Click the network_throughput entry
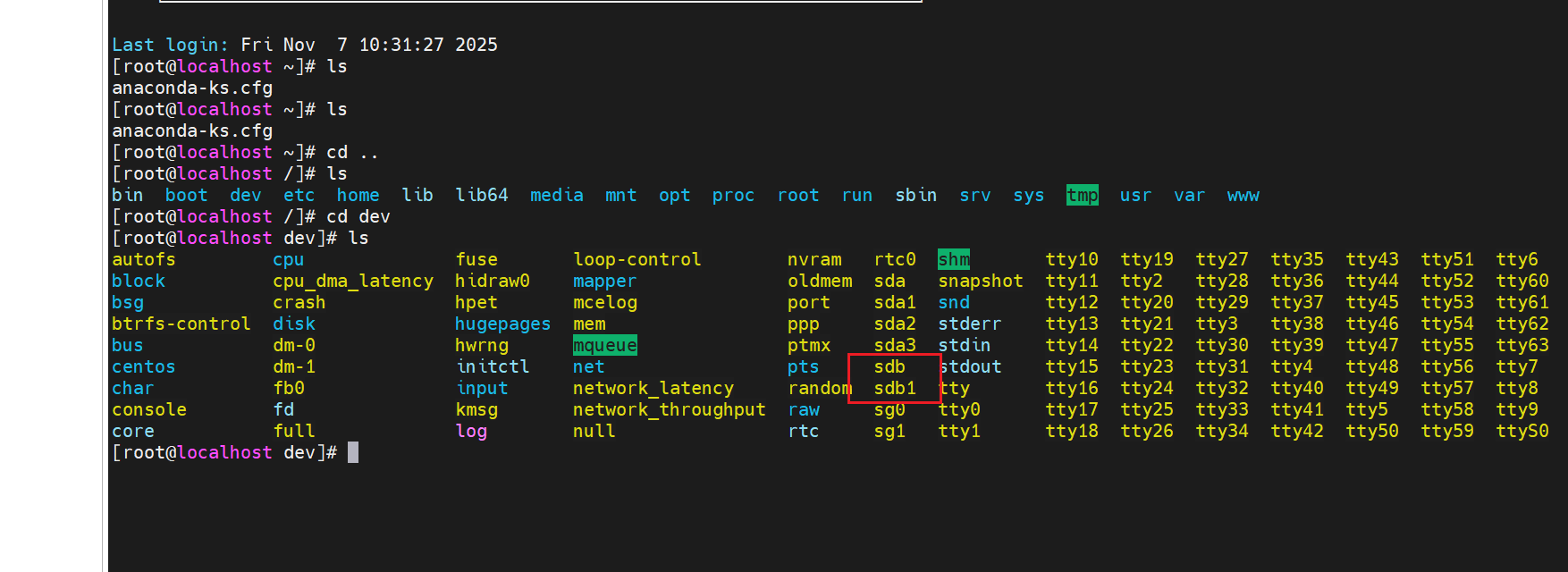The width and height of the screenshot is (1568, 572). point(669,410)
